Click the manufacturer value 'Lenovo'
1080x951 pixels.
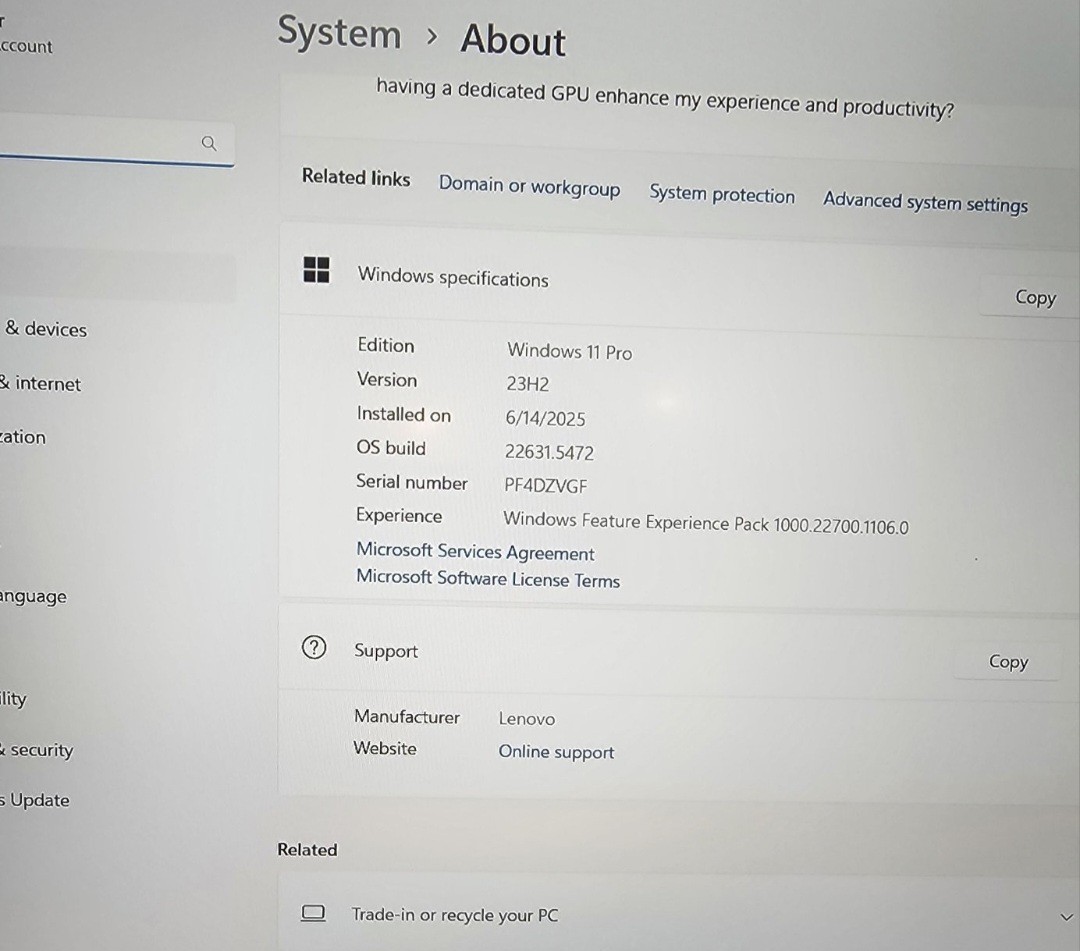pyautogui.click(x=527, y=718)
